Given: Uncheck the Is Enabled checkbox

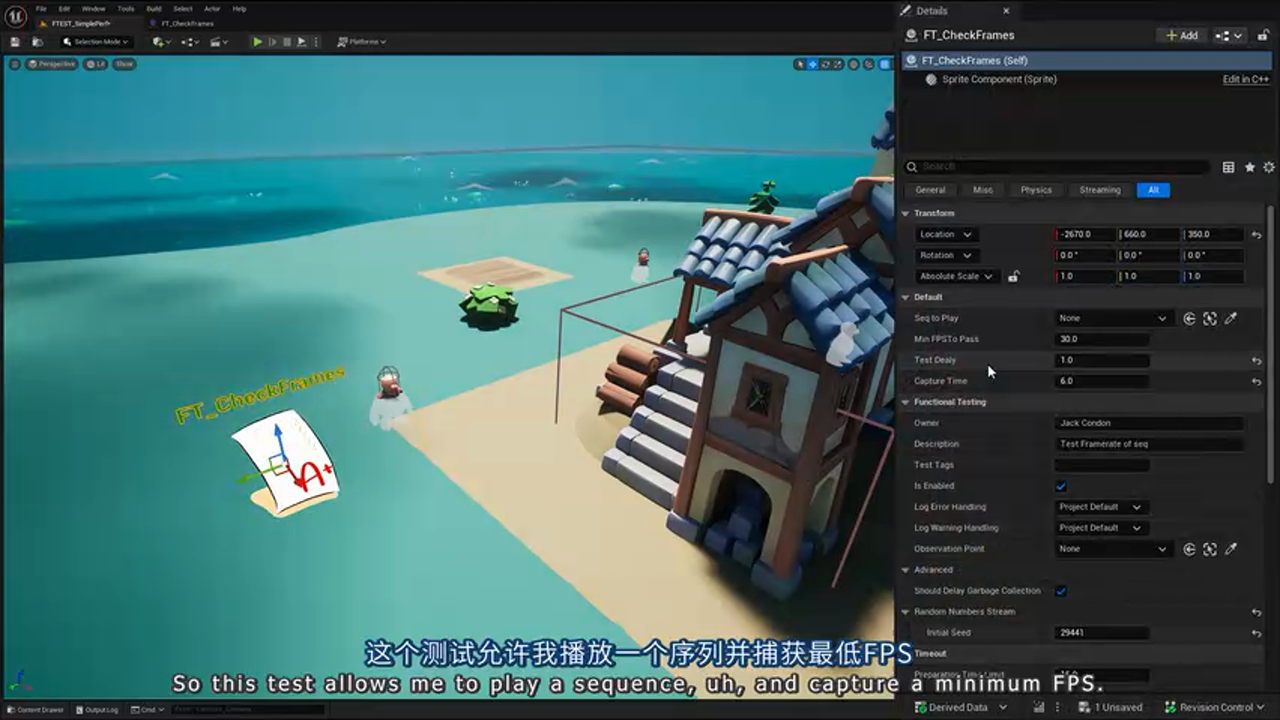Looking at the screenshot, I should [1062, 485].
